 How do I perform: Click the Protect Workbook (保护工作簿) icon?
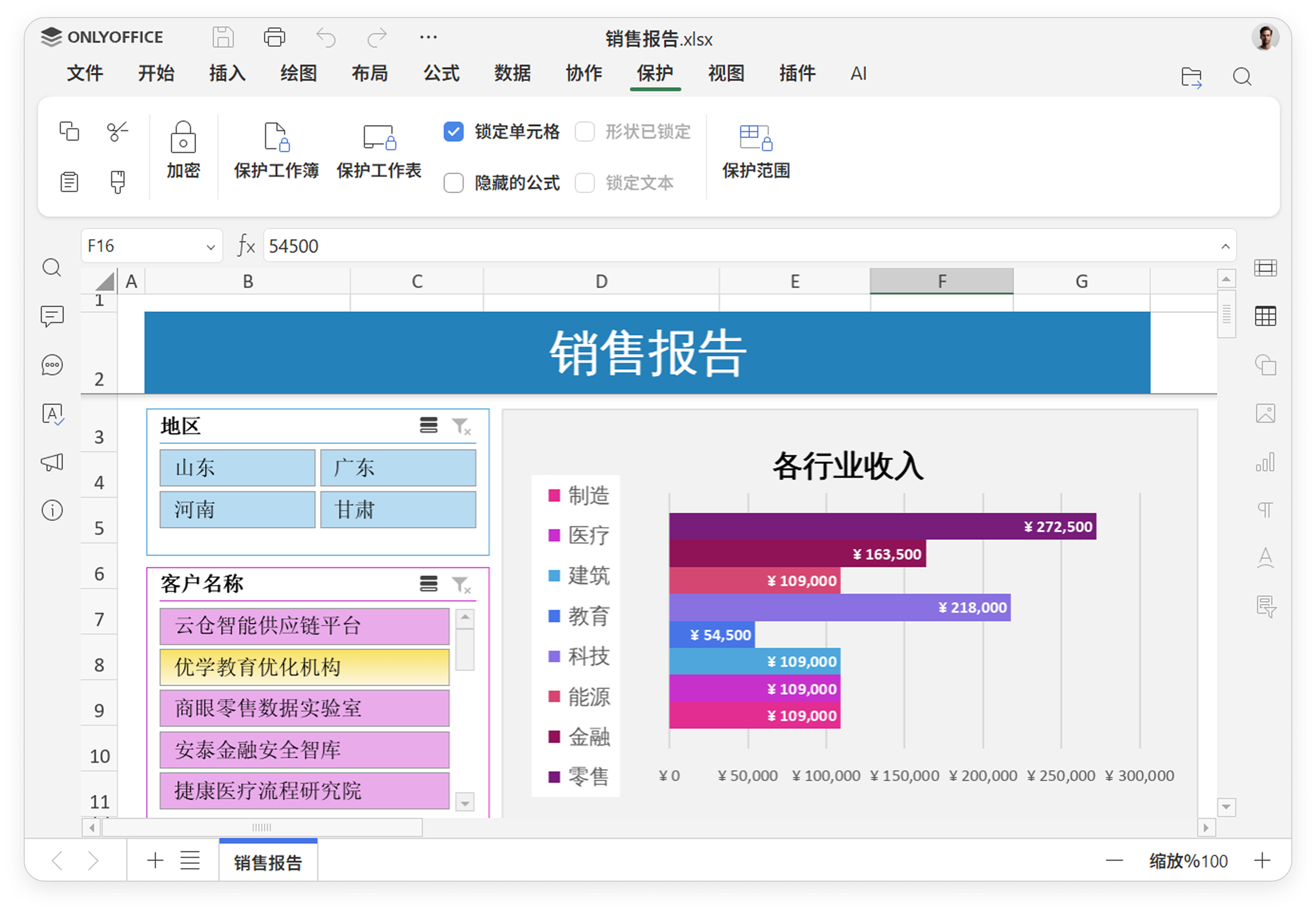pyautogui.click(x=277, y=137)
